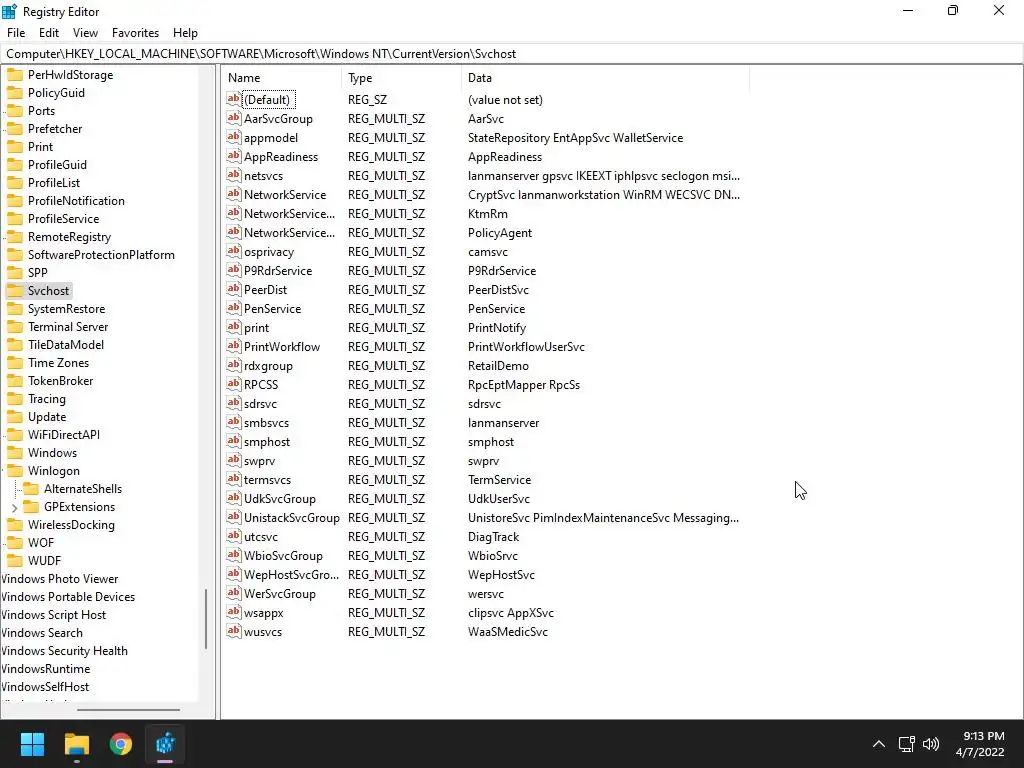1024x768 pixels.
Task: Click the AarSvcGroup value icon
Action: [x=234, y=118]
